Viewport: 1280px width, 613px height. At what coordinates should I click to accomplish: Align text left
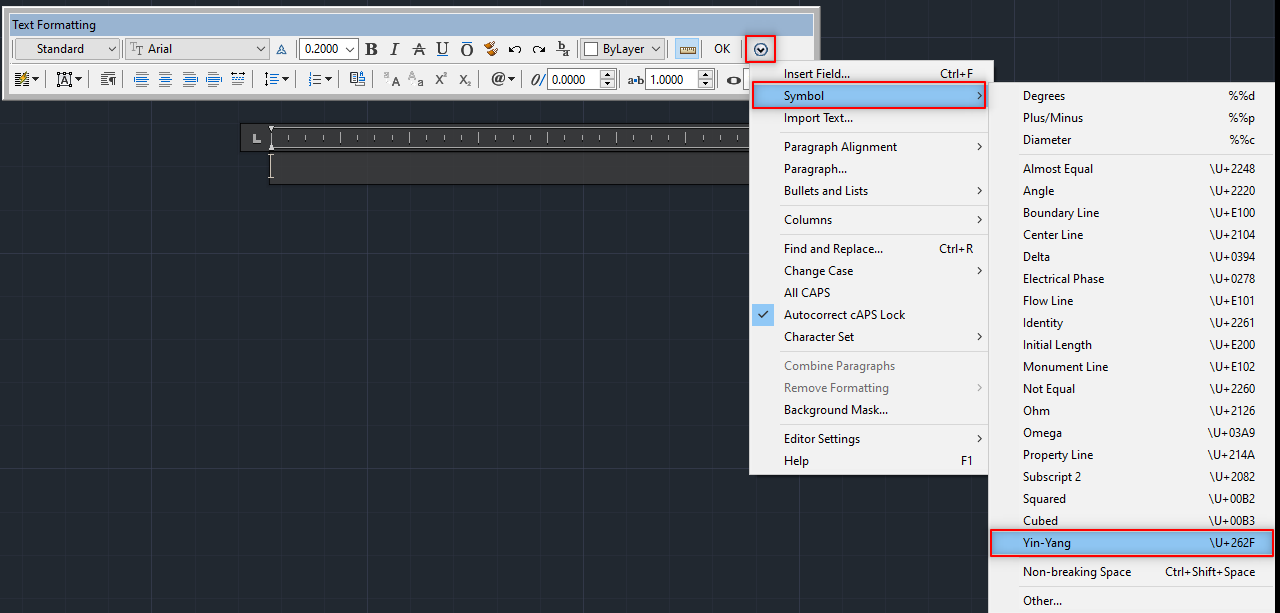pos(141,79)
